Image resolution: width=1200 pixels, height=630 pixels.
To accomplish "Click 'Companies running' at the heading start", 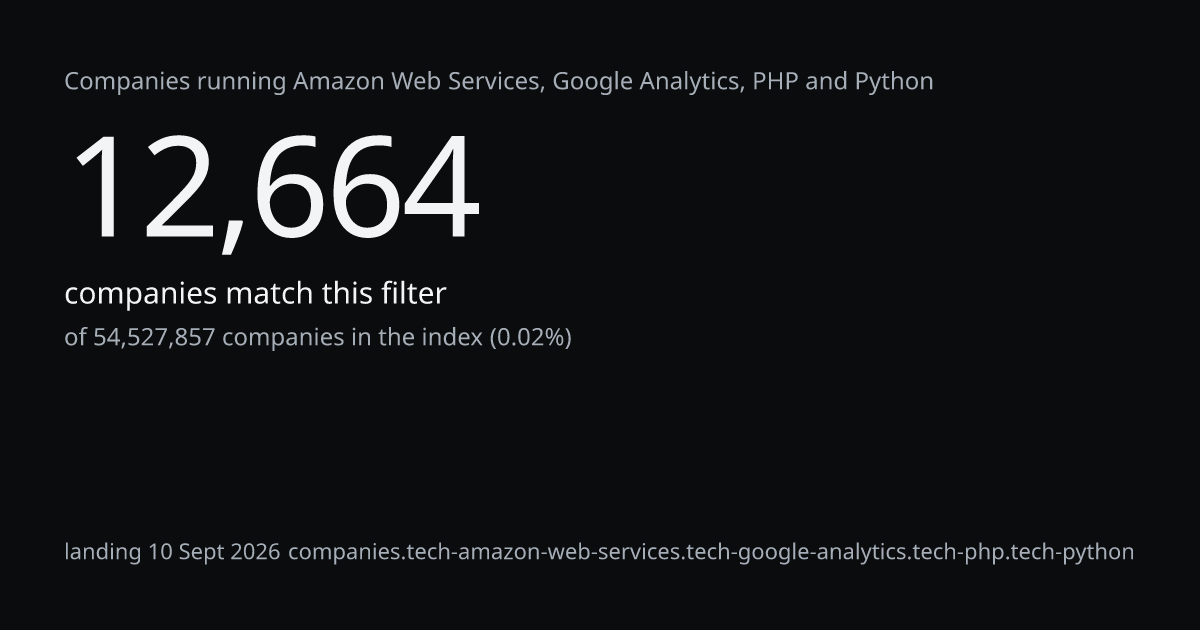I will [175, 82].
